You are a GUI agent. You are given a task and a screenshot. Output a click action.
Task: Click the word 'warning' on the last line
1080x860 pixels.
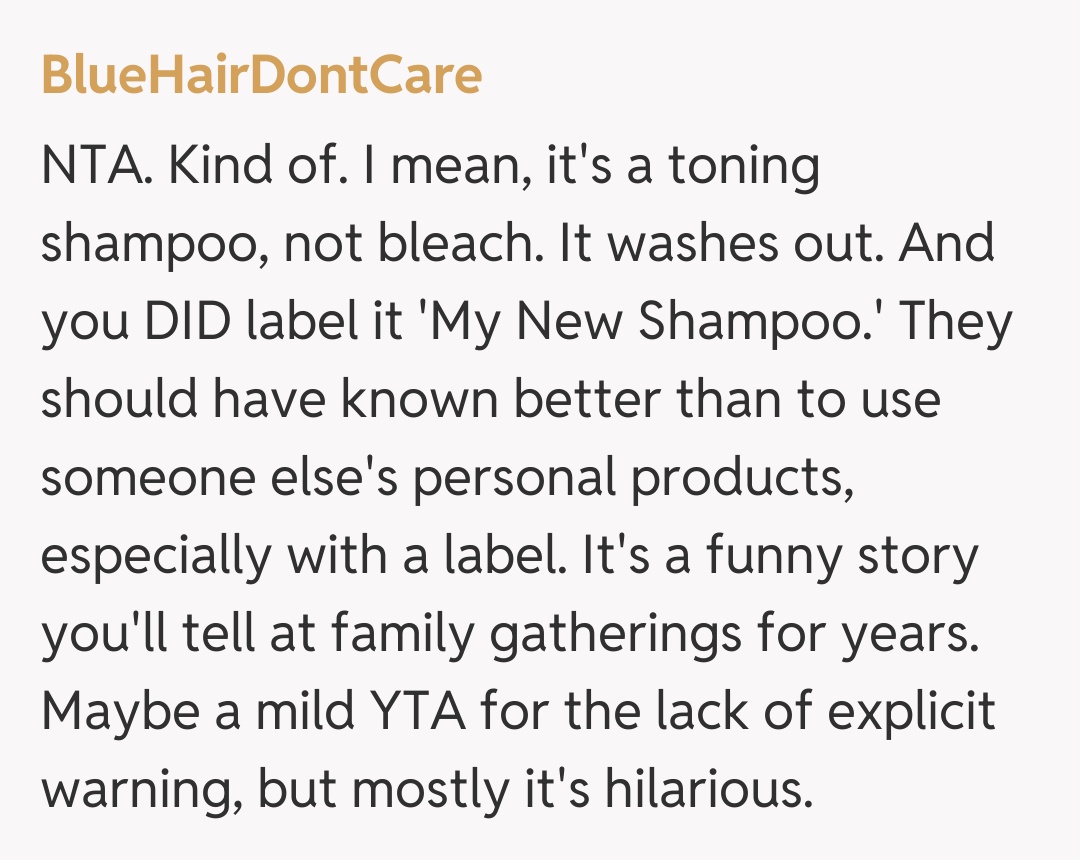tap(139, 791)
